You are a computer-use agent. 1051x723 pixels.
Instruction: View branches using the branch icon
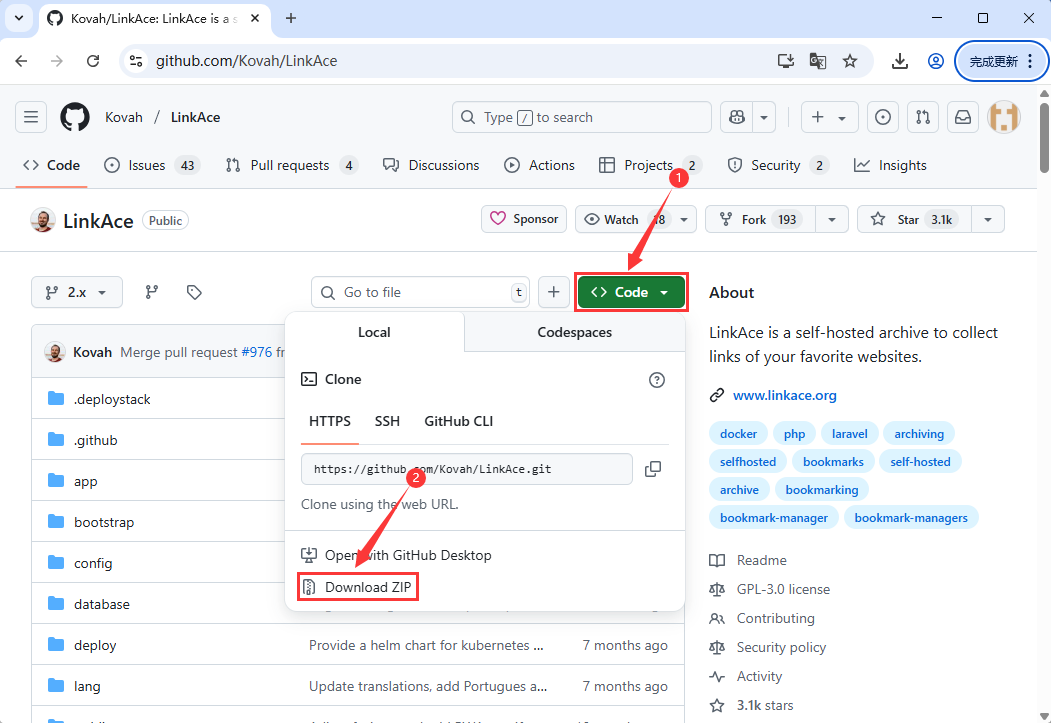[x=152, y=292]
